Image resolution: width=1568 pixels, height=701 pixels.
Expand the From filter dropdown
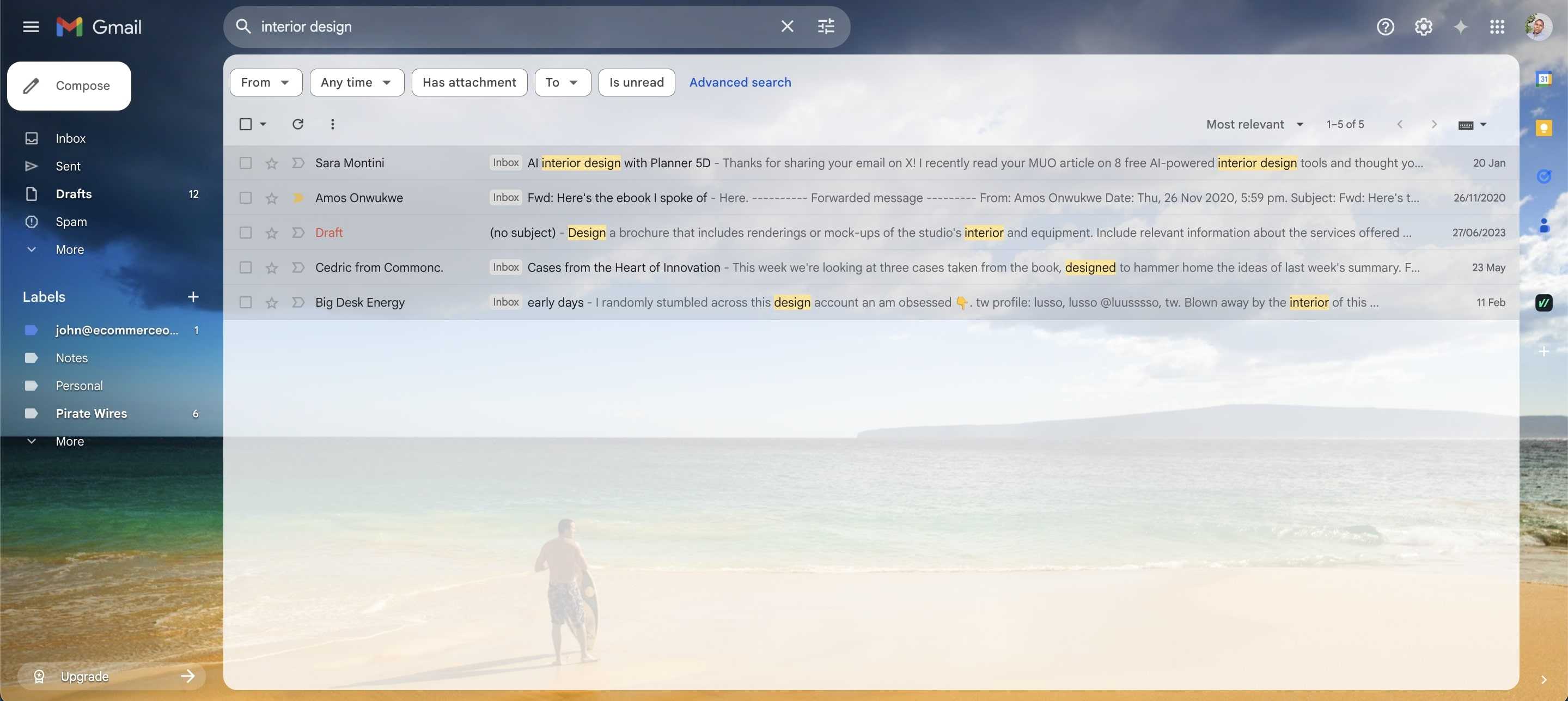(265, 82)
